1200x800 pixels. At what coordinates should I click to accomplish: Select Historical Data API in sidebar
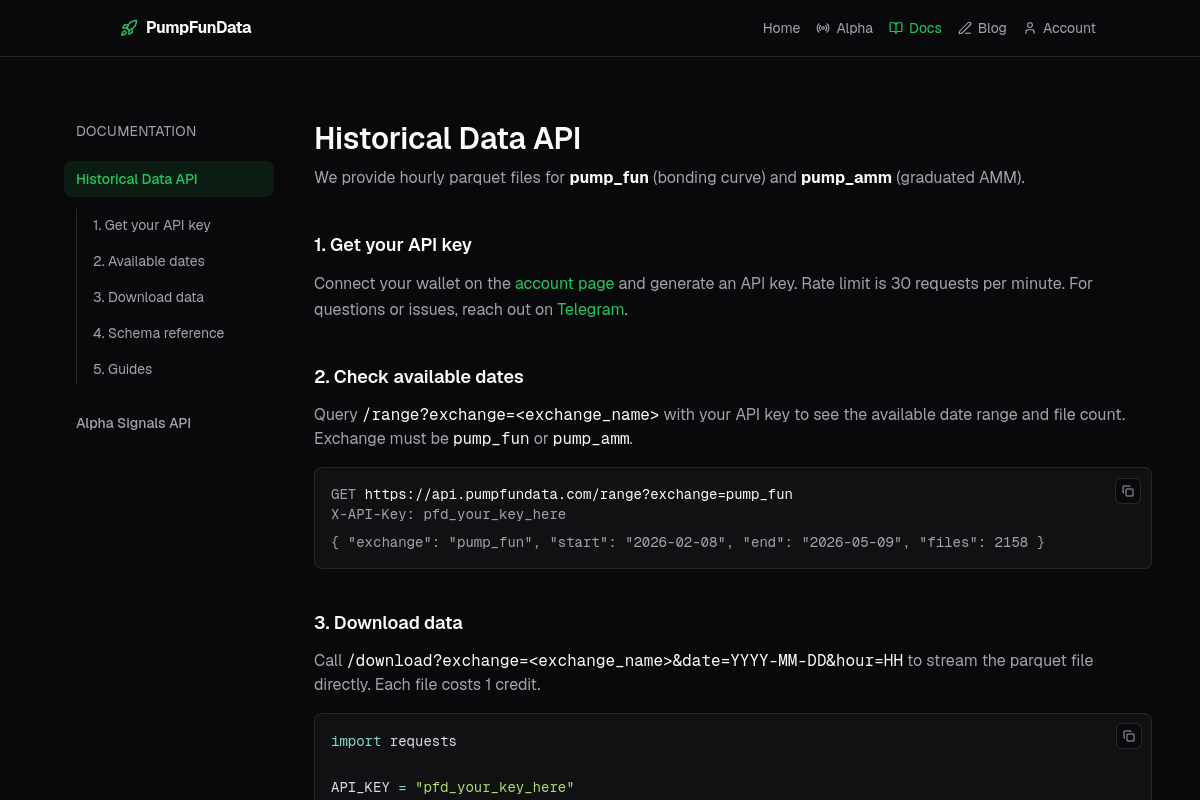click(x=169, y=179)
